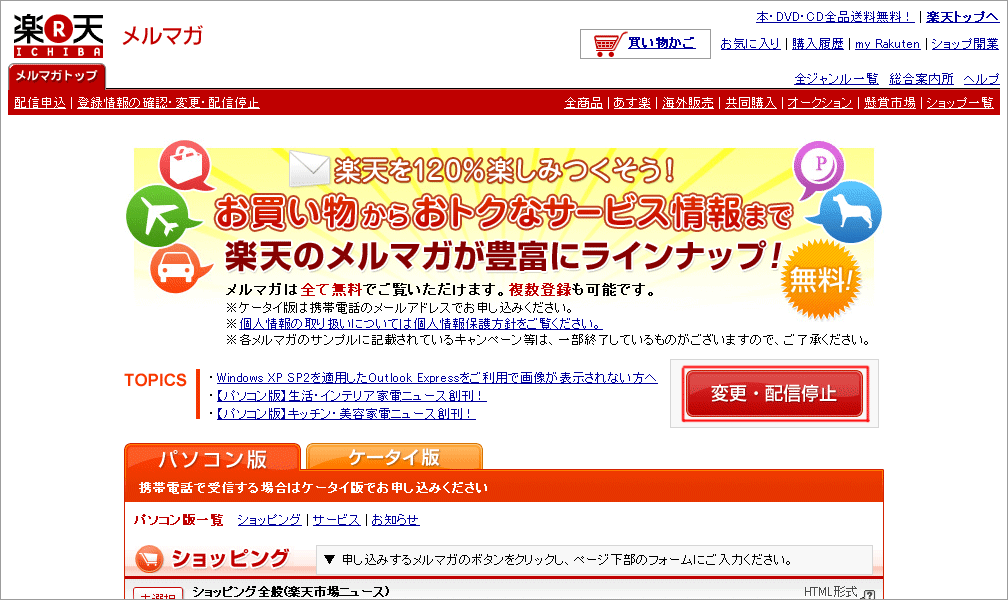Click 本・DVD・CD全品送料無料 link

(835, 17)
